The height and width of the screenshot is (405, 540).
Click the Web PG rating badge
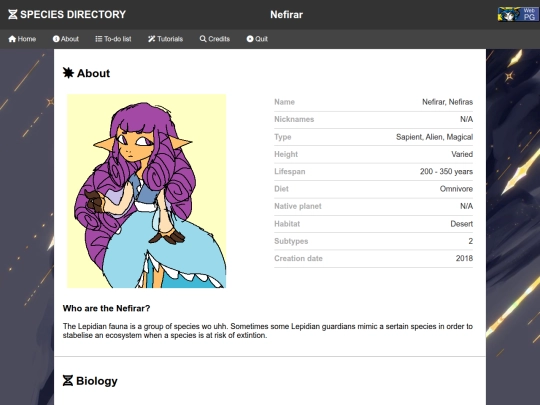518,14
